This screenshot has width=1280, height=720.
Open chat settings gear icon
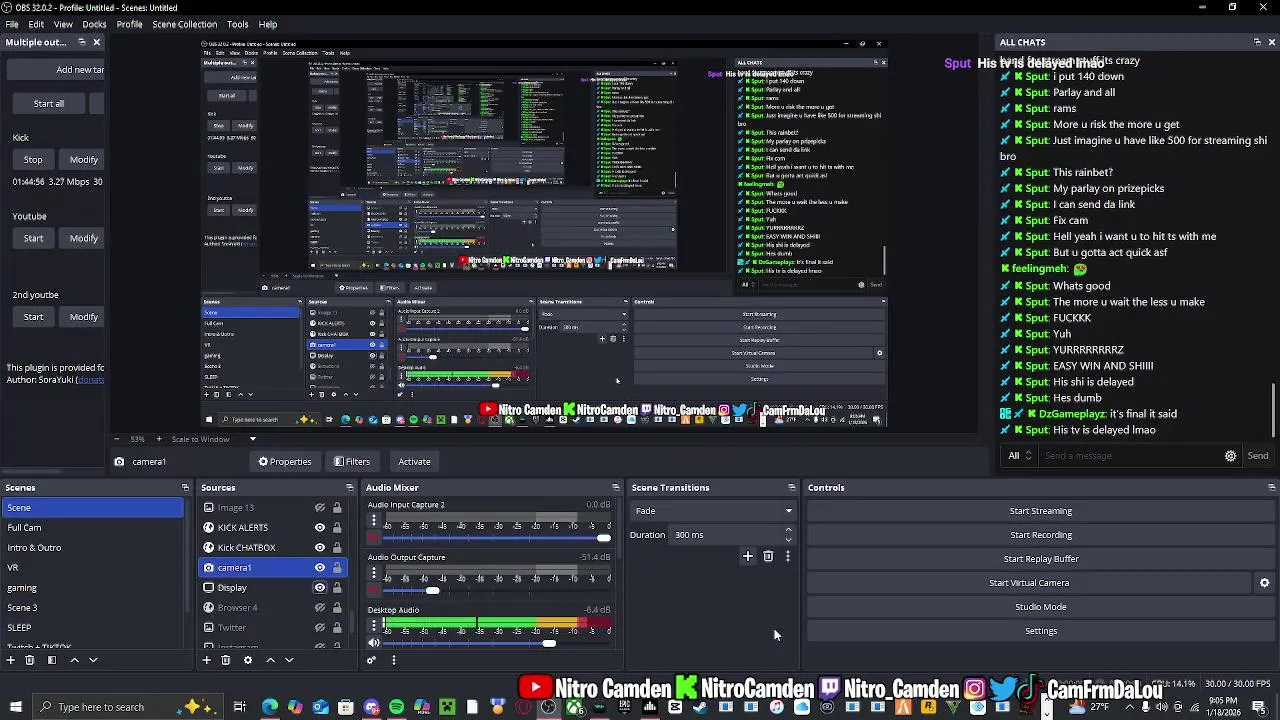[x=1231, y=456]
